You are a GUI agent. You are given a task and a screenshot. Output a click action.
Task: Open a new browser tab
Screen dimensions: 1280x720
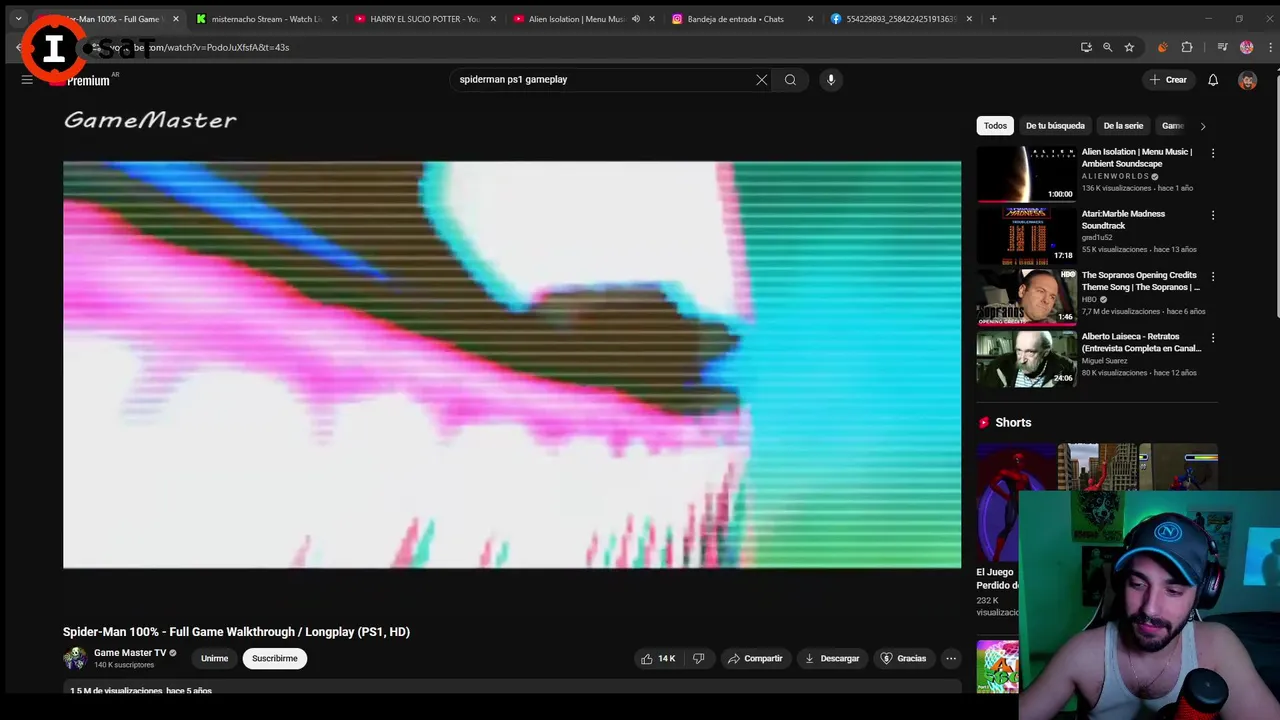[993, 19]
